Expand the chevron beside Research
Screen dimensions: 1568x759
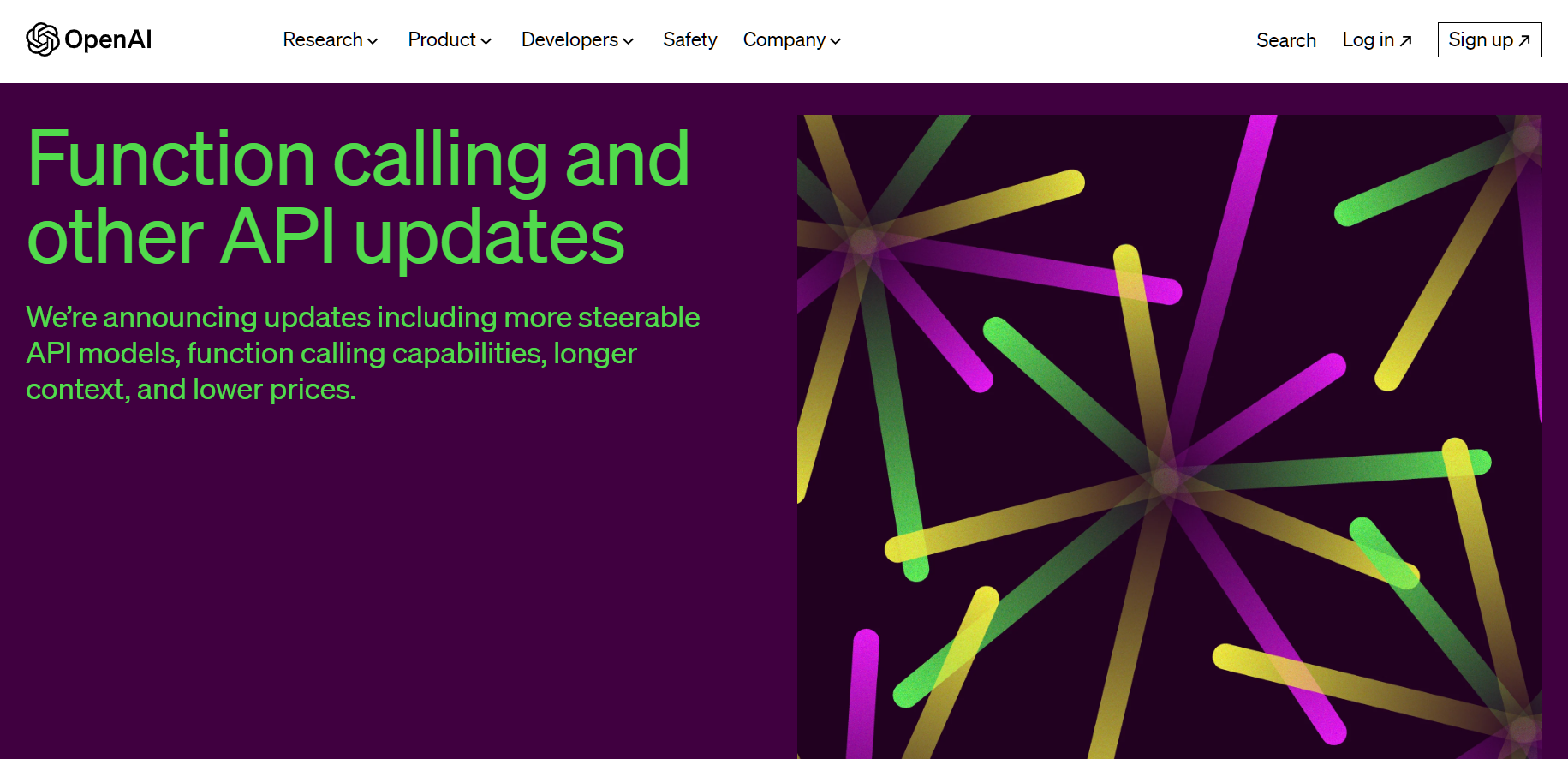[373, 41]
